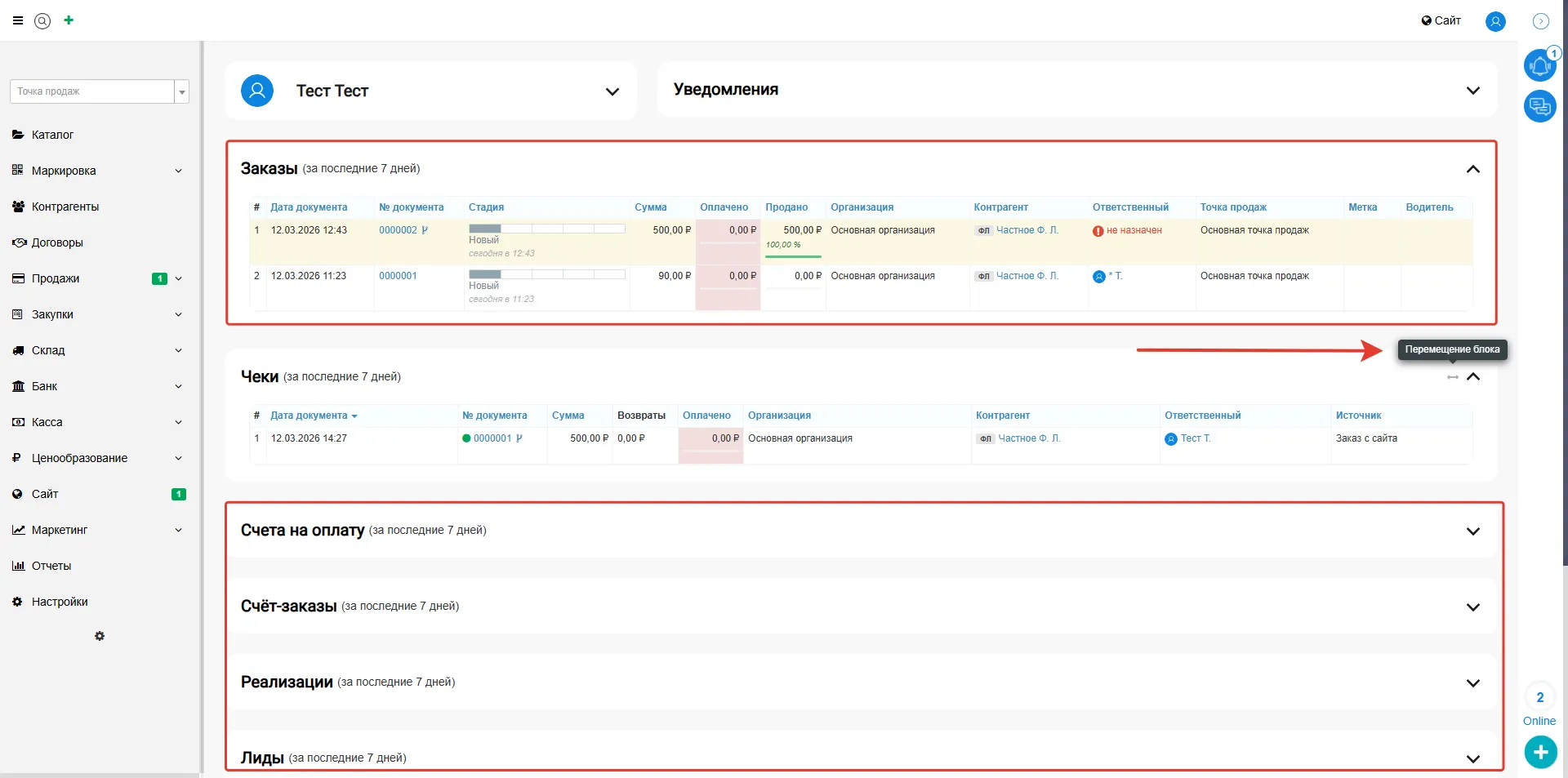
Task: Open Каталог in the sidebar
Action: pos(52,135)
